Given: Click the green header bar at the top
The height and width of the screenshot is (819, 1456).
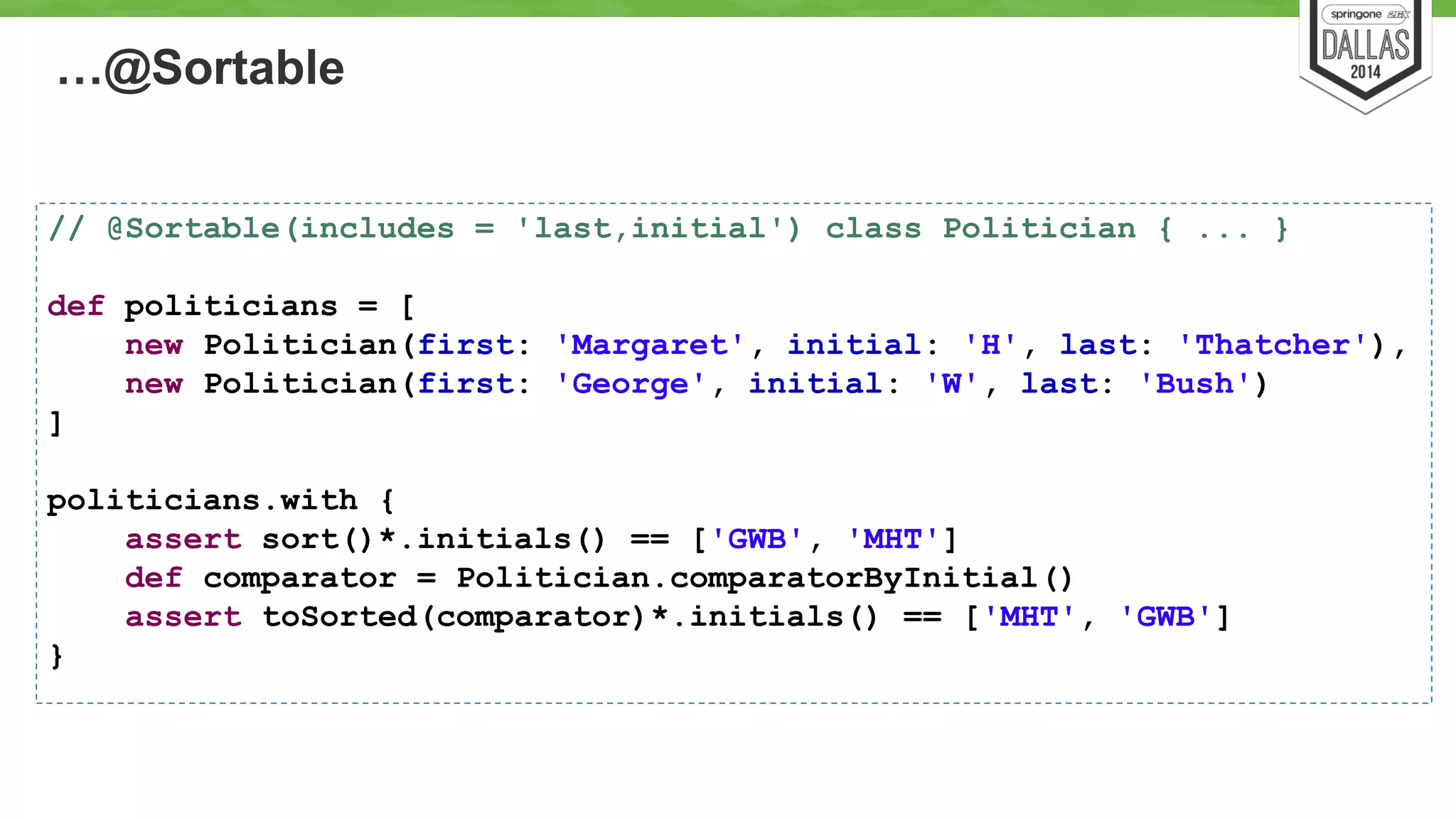Looking at the screenshot, I should click(640, 8).
